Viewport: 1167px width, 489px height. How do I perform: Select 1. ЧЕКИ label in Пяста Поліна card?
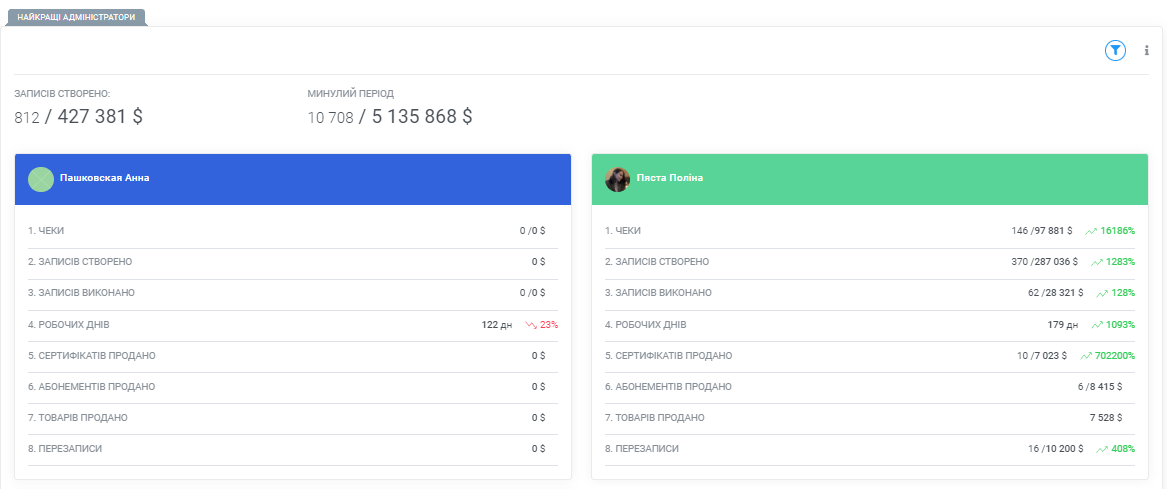pyautogui.click(x=623, y=231)
